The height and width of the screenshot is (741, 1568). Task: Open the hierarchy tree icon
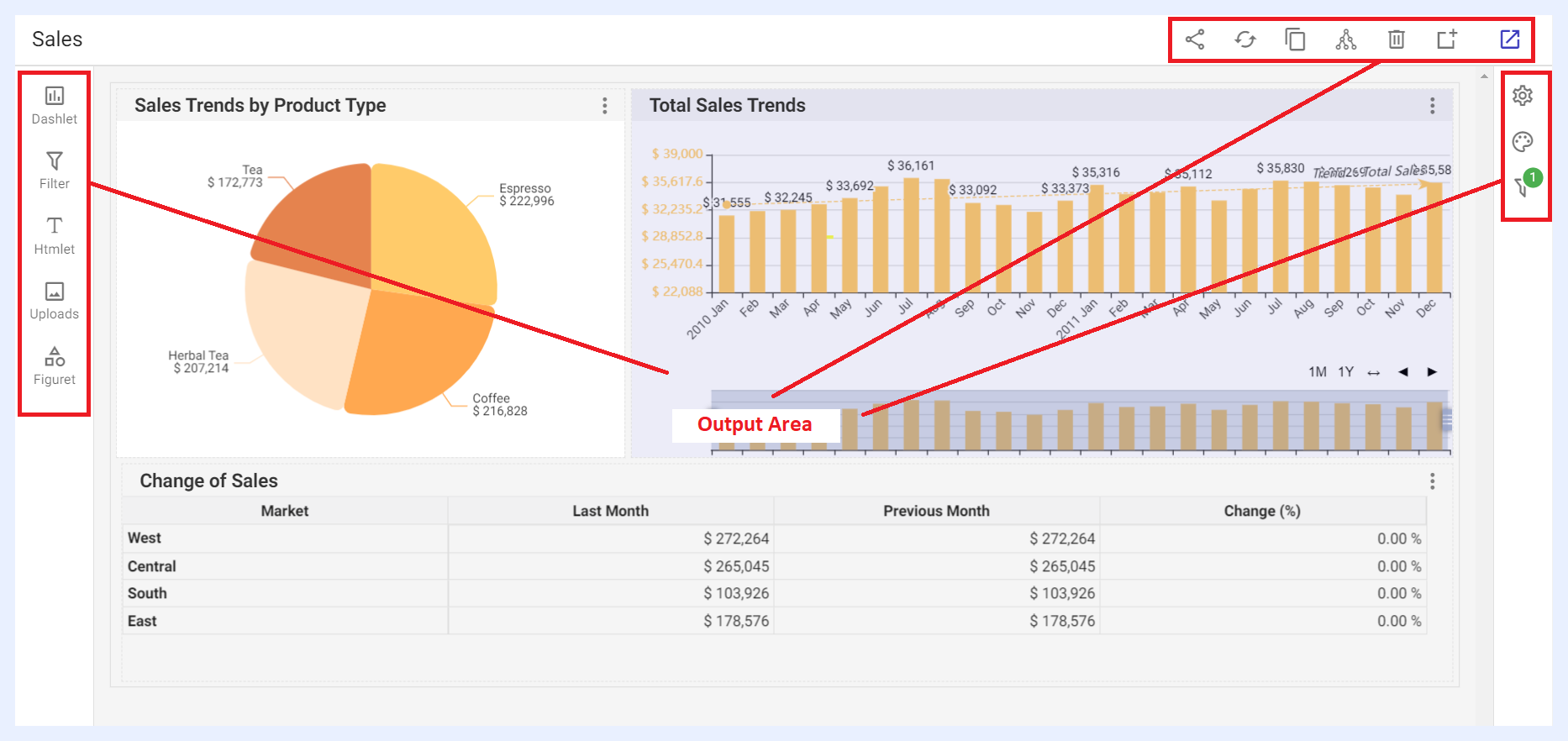pos(1345,39)
